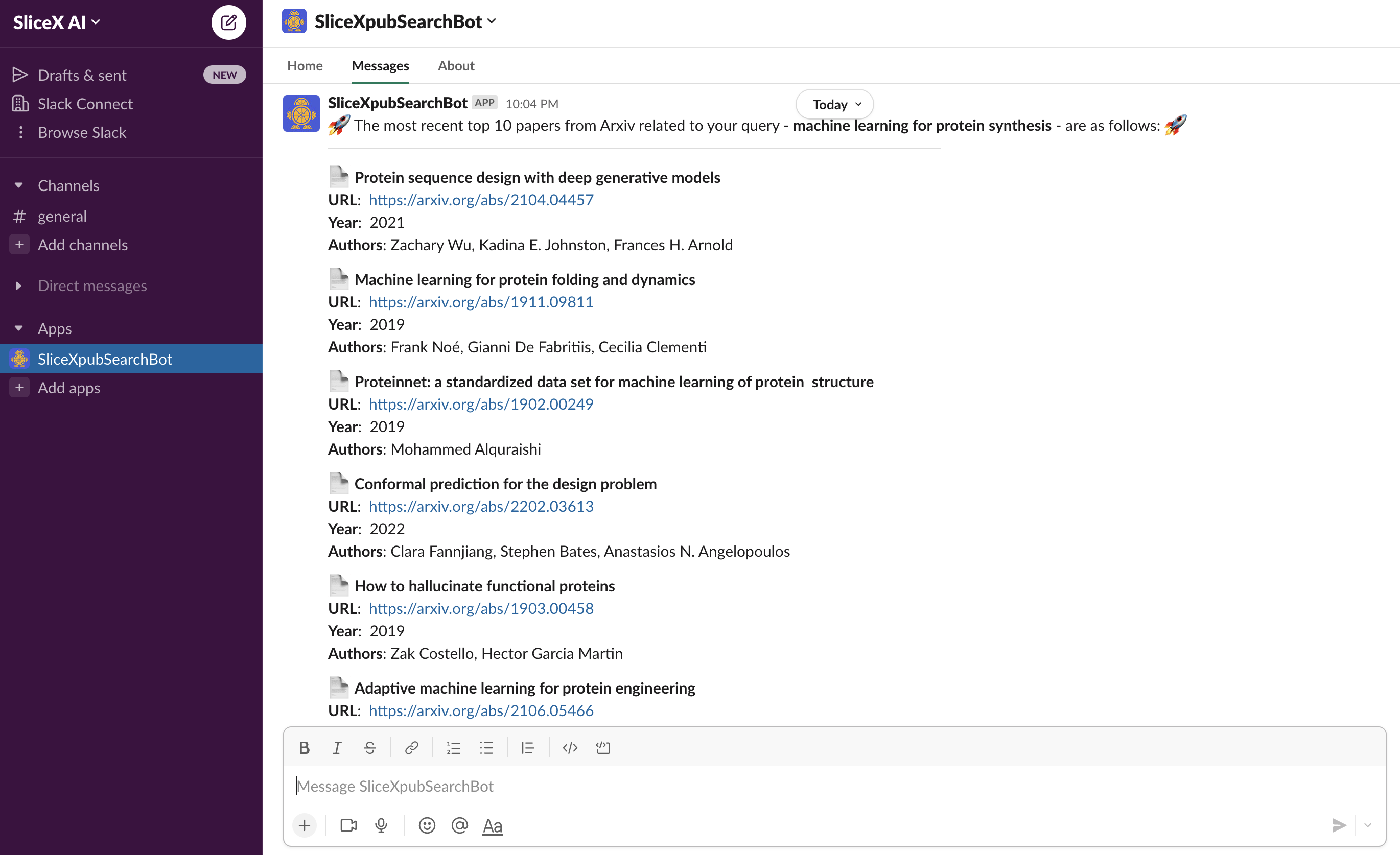This screenshot has height=855, width=1400.
Task: Open send options dropdown arrow
Action: (x=1368, y=825)
